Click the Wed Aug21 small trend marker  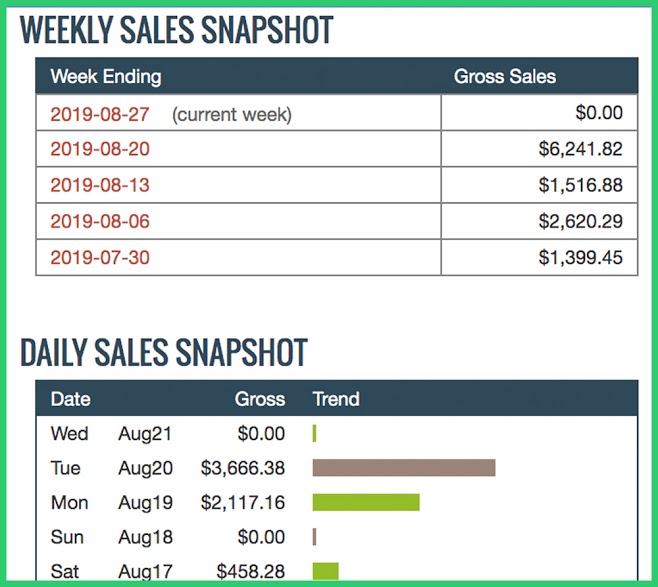click(x=315, y=434)
